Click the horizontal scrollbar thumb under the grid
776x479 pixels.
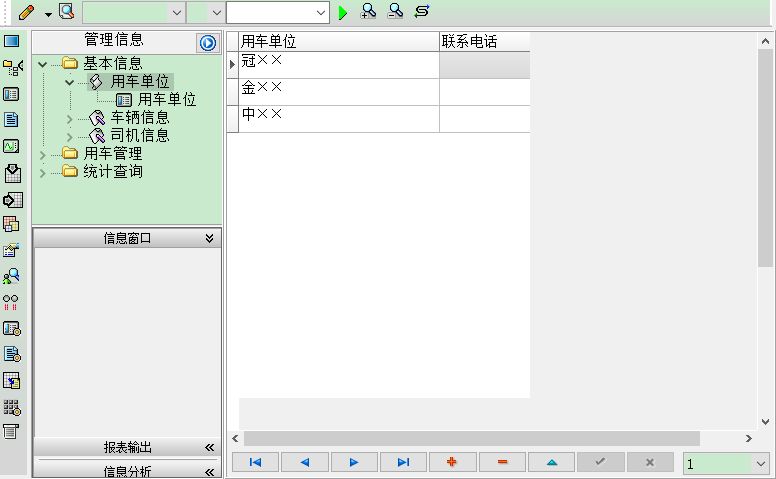pyautogui.click(x=472, y=438)
